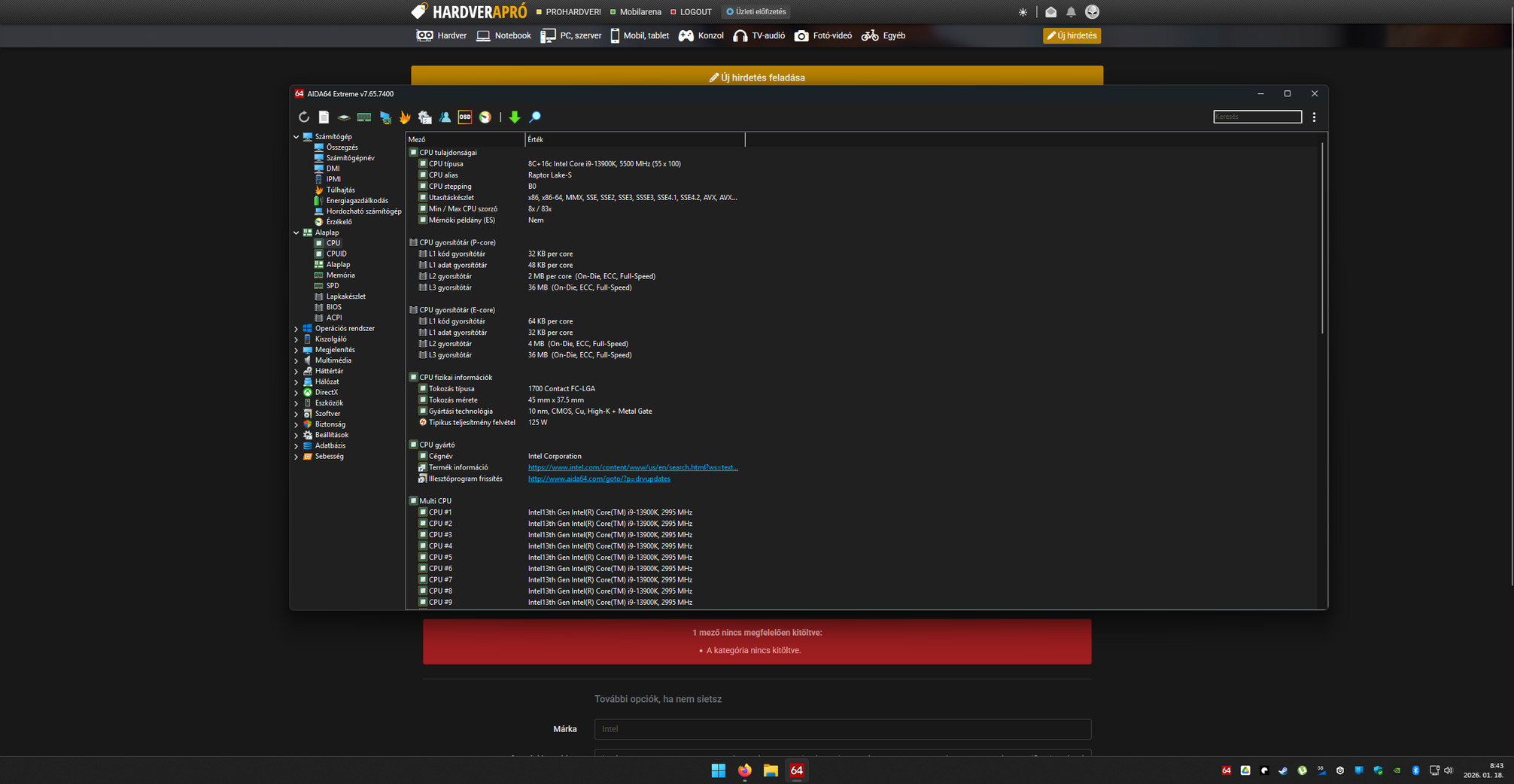
Task: Click the gauge benchmark toolbar icon
Action: click(485, 117)
